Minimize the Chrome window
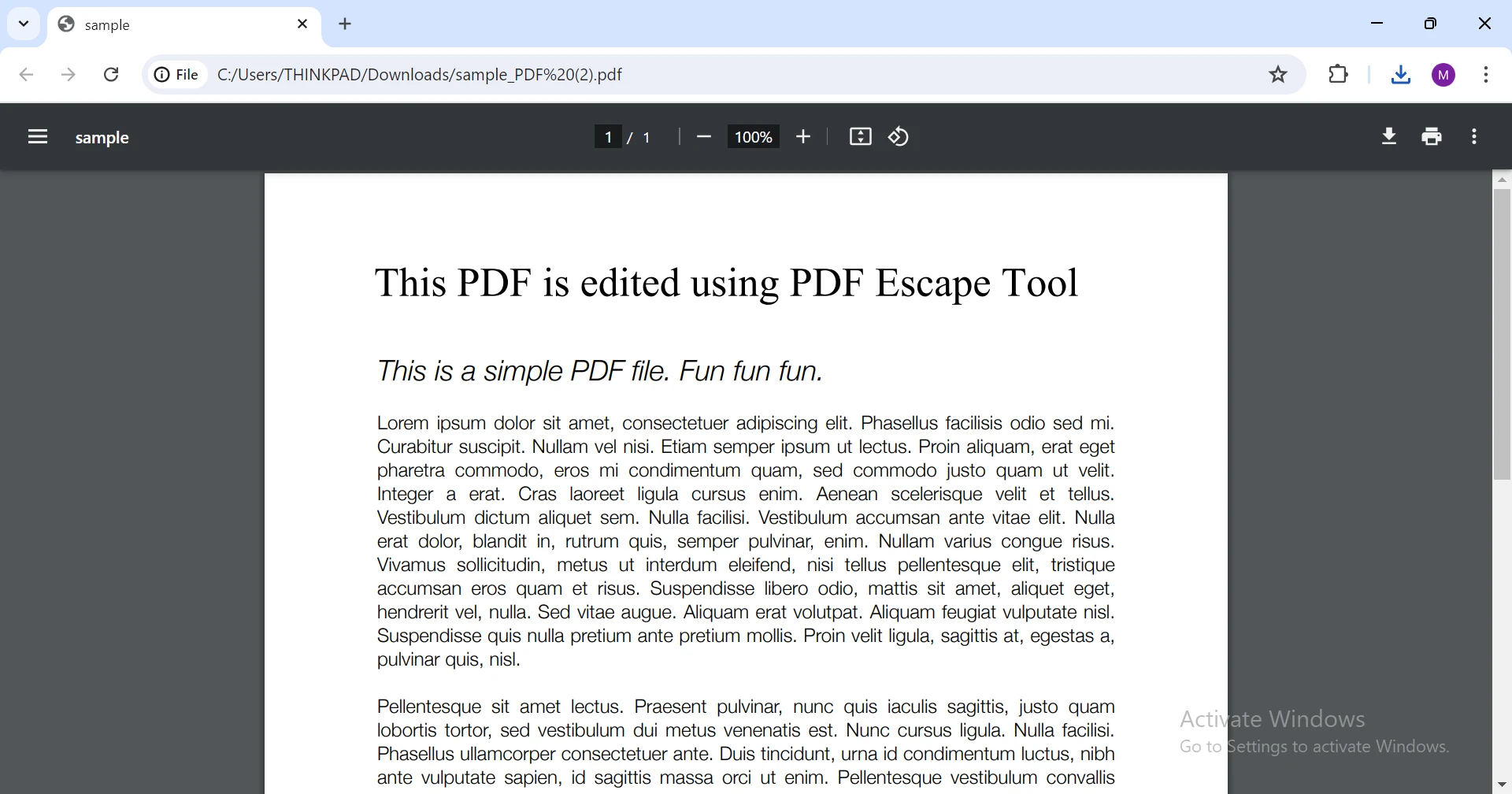This screenshot has height=794, width=1512. (x=1377, y=24)
